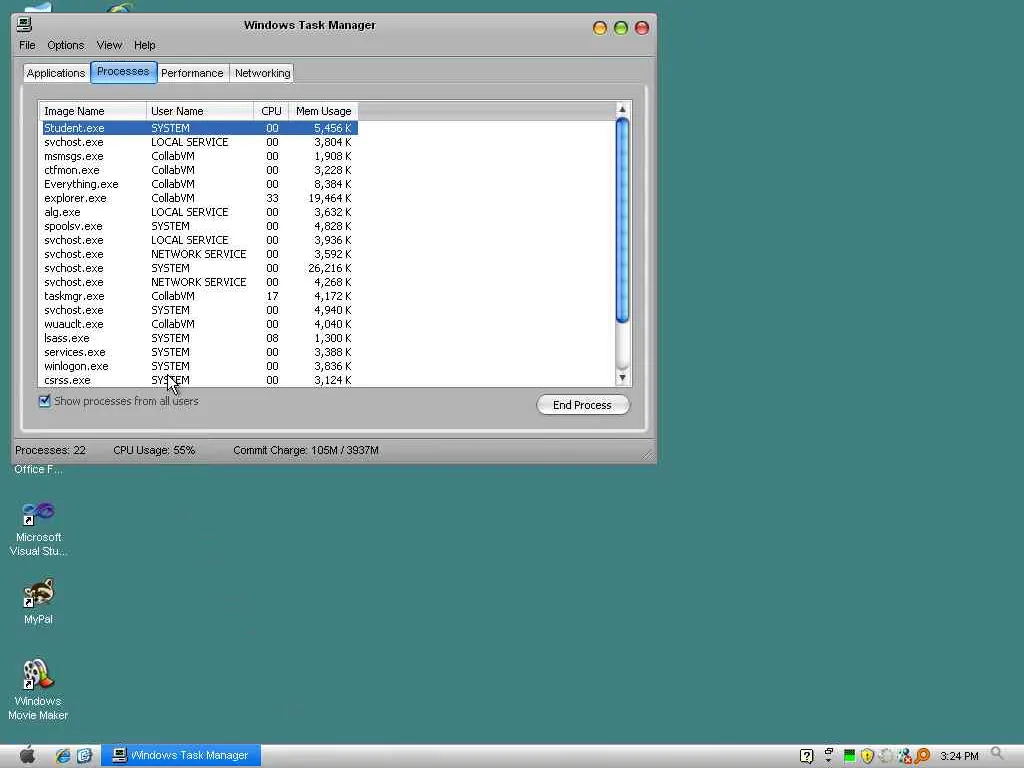
Task: Sort by Image Name column header
Action: [x=93, y=111]
